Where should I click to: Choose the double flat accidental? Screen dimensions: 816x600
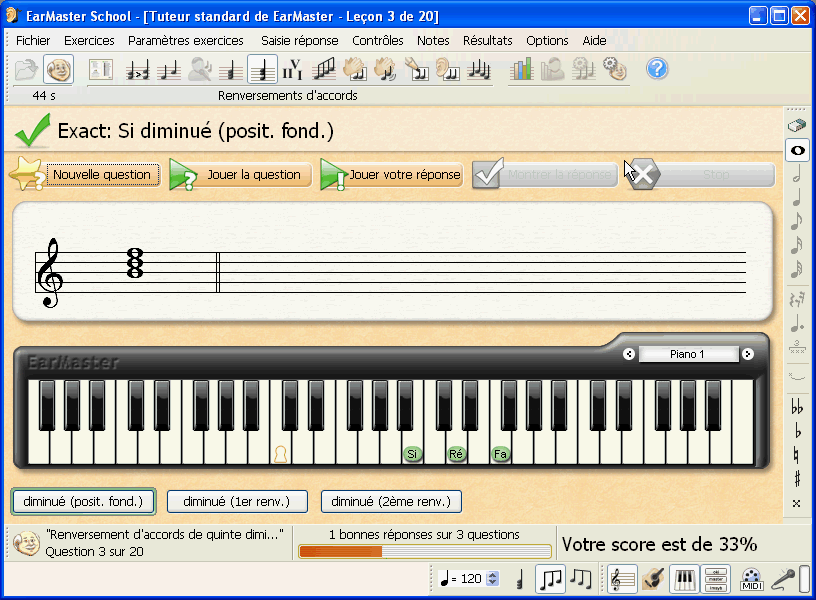click(x=797, y=406)
